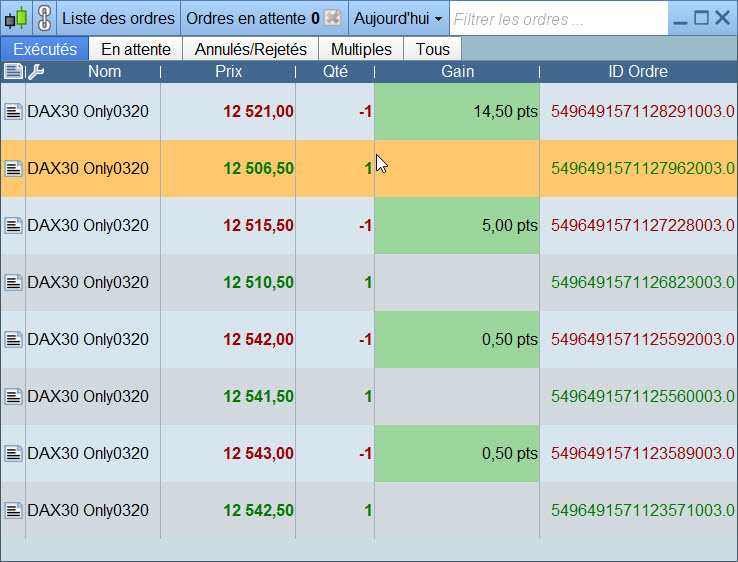This screenshot has height=562, width=738.
Task: Click the Ordres en attente 0 label
Action: pos(253,18)
